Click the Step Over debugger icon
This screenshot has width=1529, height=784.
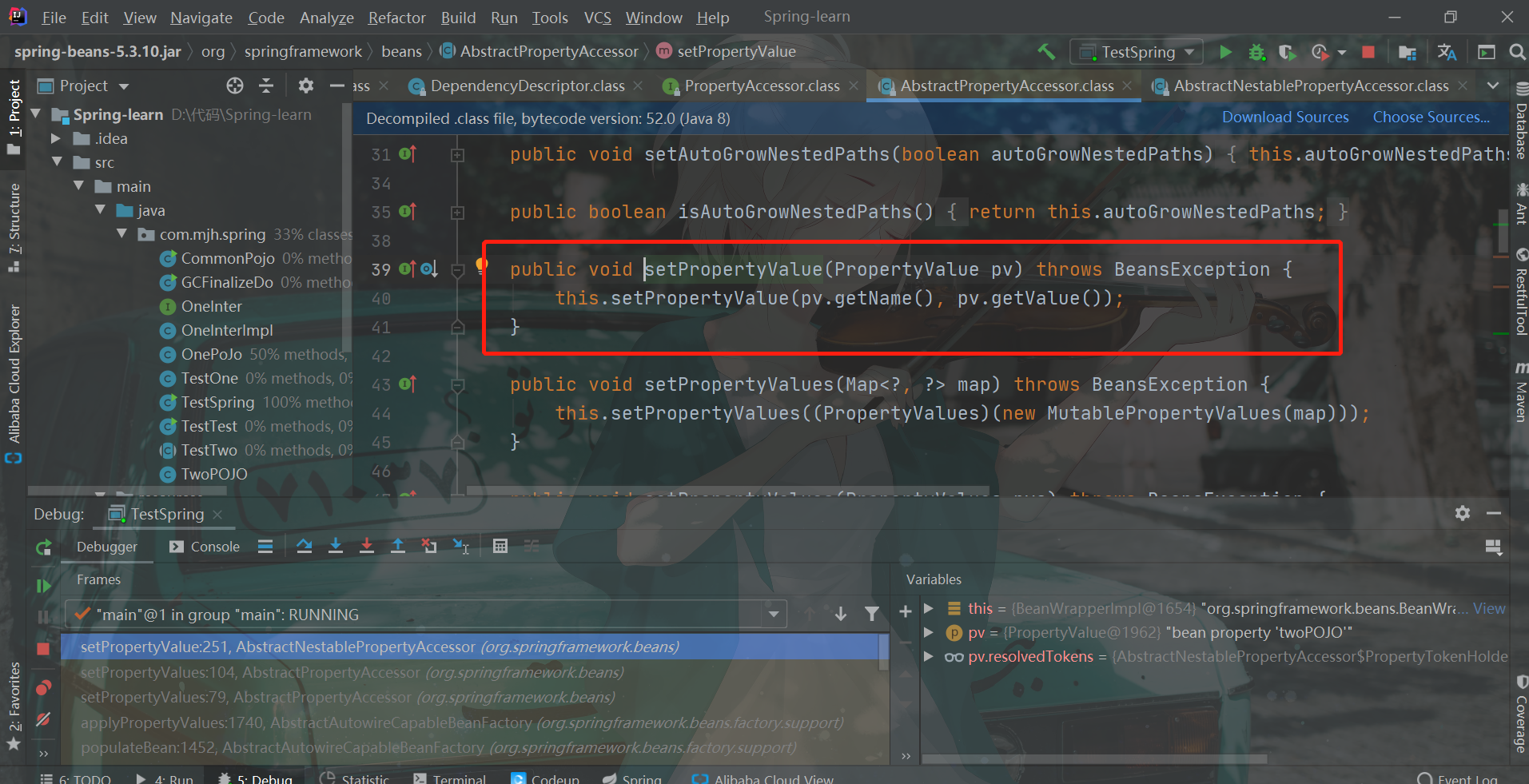[305, 546]
